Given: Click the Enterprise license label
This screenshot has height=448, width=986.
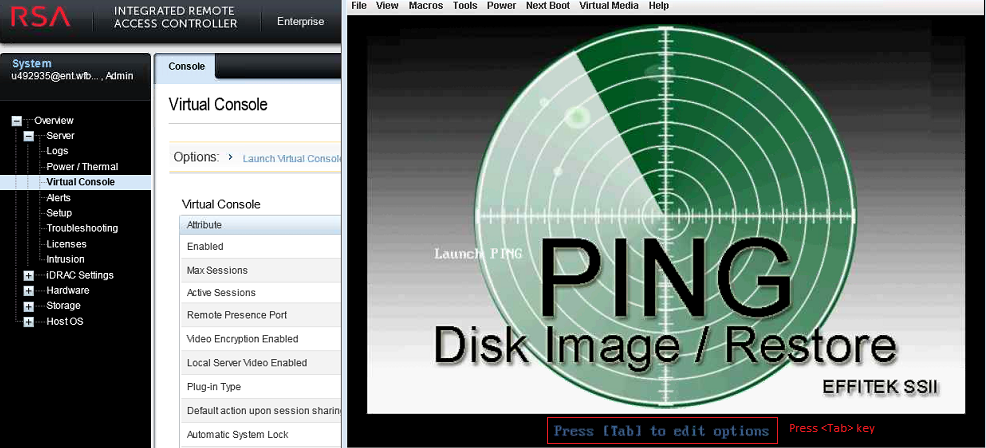Looking at the screenshot, I should click(301, 21).
